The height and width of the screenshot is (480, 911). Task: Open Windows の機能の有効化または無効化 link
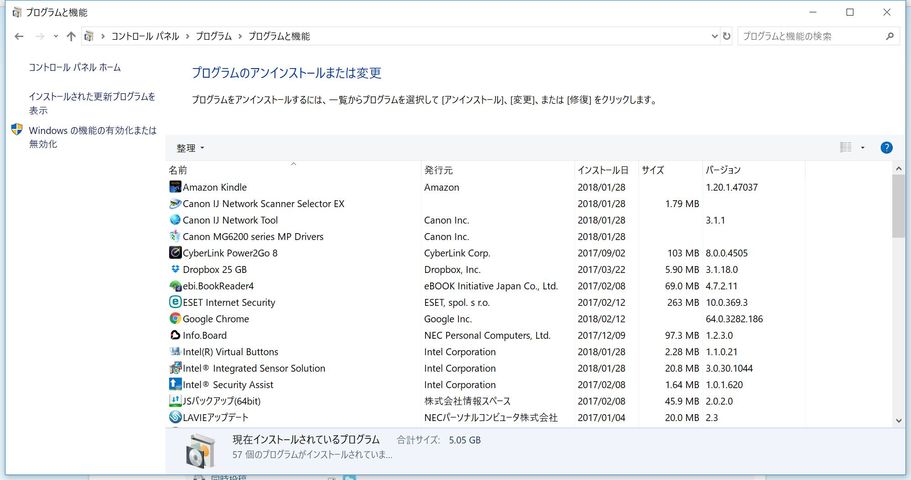pyautogui.click(x=92, y=137)
